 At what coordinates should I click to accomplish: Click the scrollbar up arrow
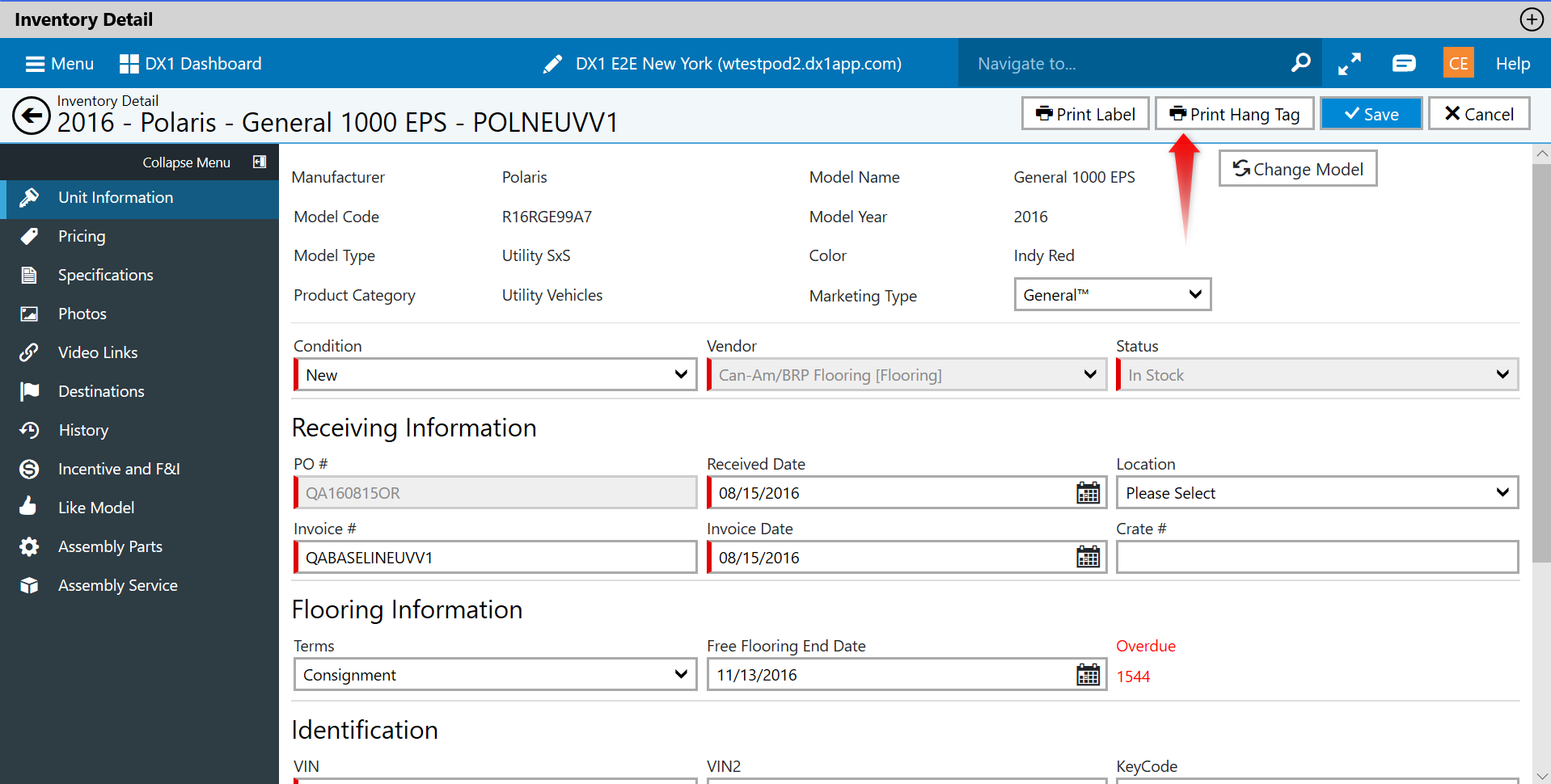coord(1541,154)
